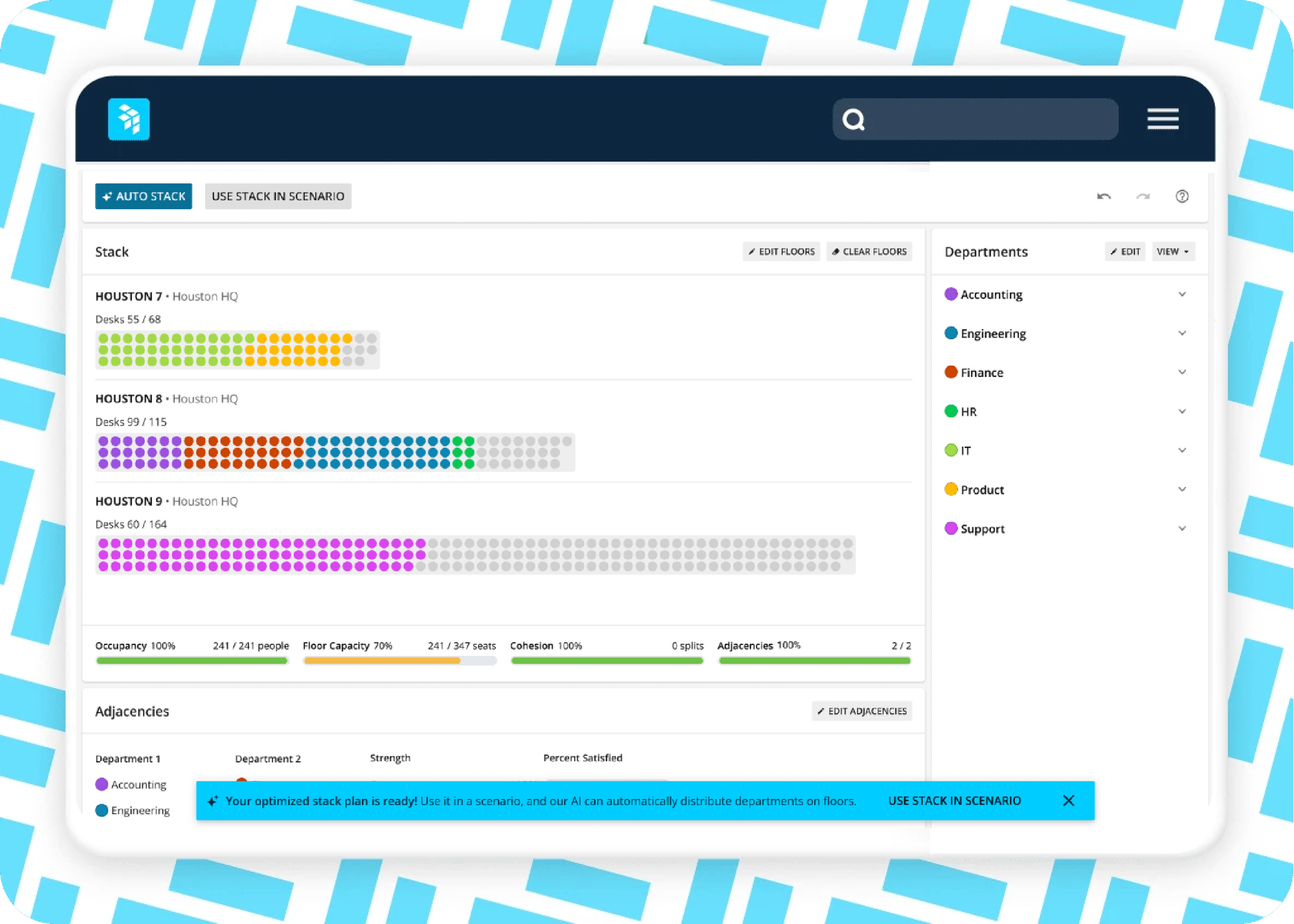Expand the Accounting department row
1294x924 pixels.
[x=1182, y=294]
